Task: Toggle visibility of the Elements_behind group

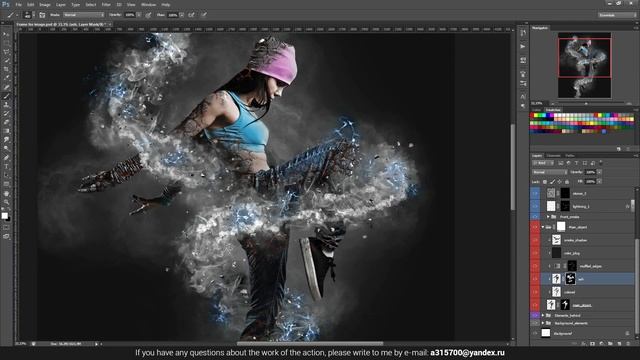Action: pyautogui.click(x=535, y=316)
